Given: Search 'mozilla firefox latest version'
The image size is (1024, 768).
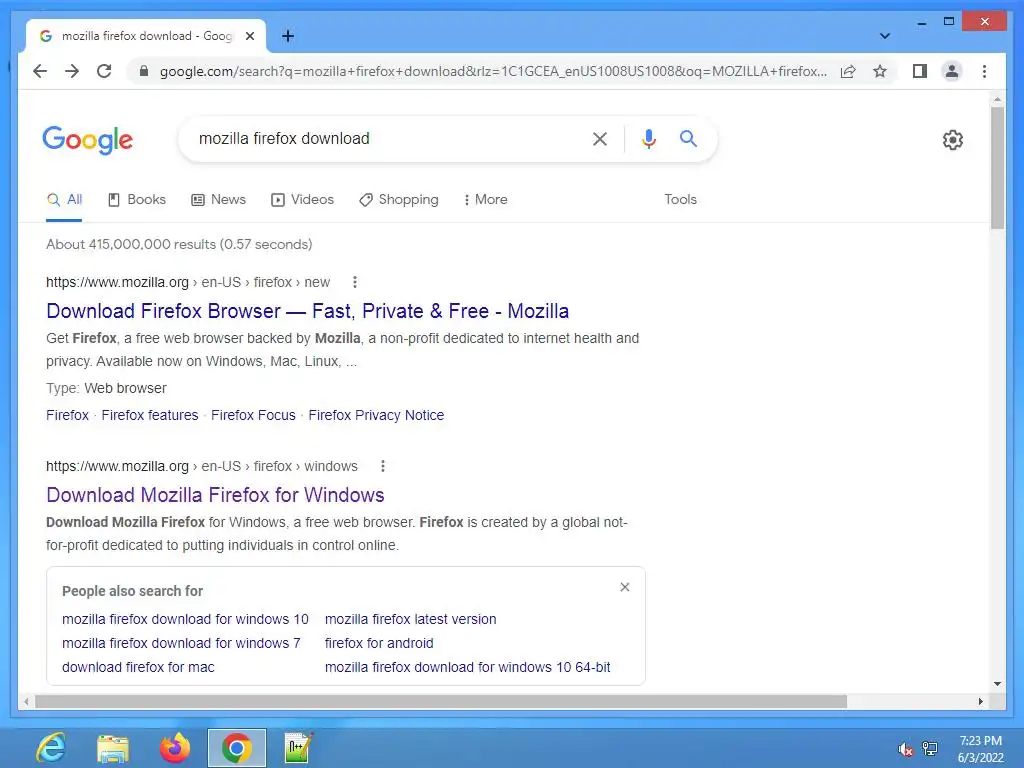Looking at the screenshot, I should (x=411, y=619).
